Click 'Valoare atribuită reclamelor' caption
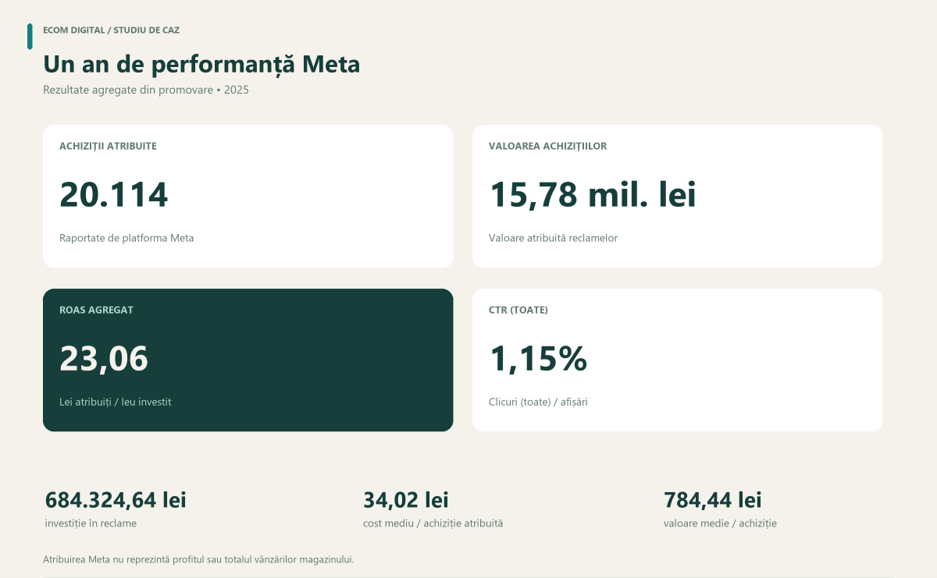The width and height of the screenshot is (937, 578). [553, 238]
